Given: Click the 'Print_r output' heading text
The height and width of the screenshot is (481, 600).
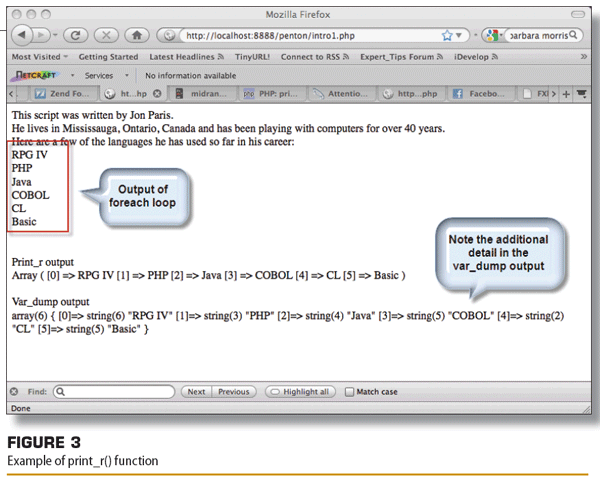Looking at the screenshot, I should (42, 263).
